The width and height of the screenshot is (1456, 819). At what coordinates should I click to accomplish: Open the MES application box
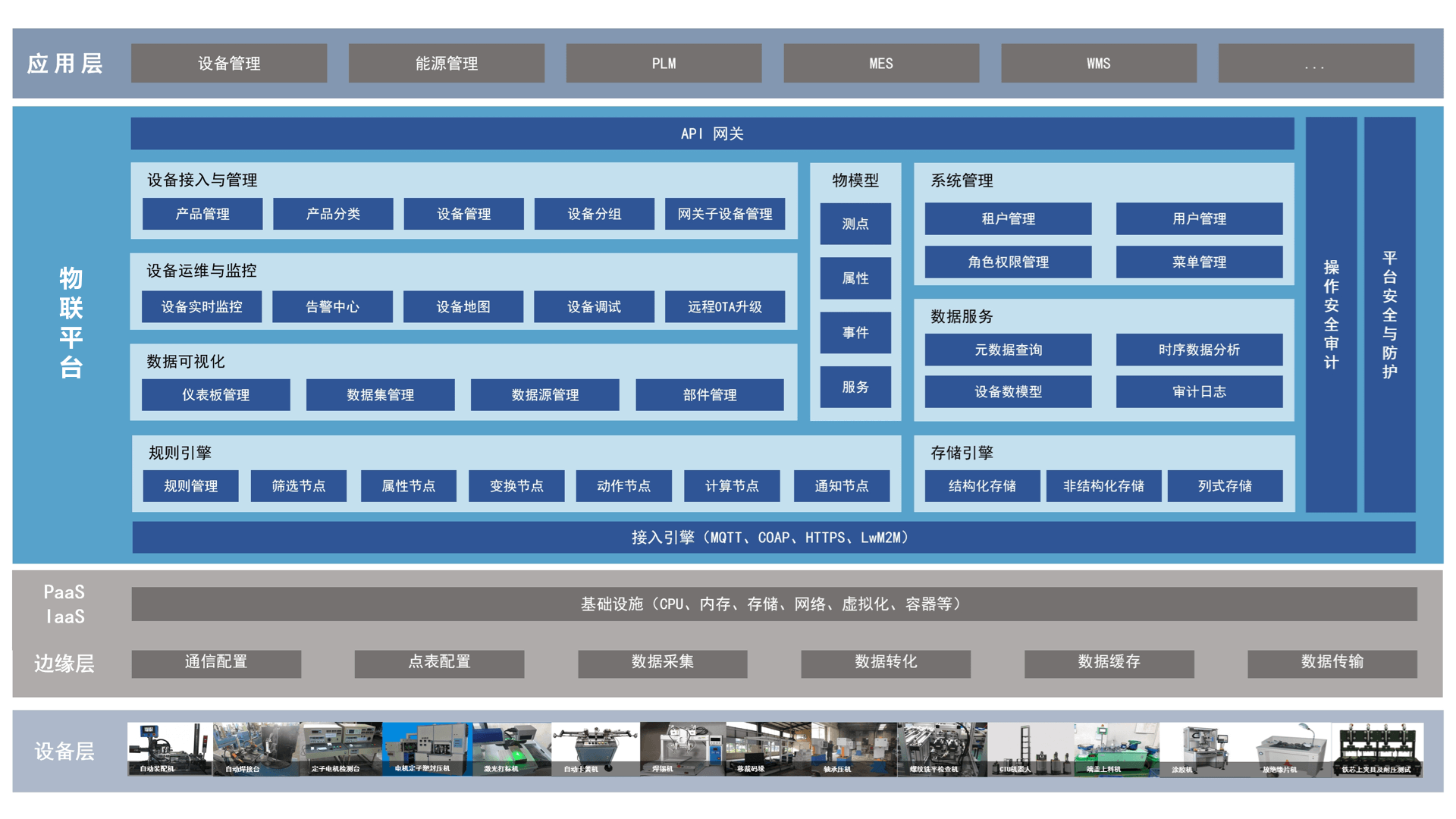881,63
